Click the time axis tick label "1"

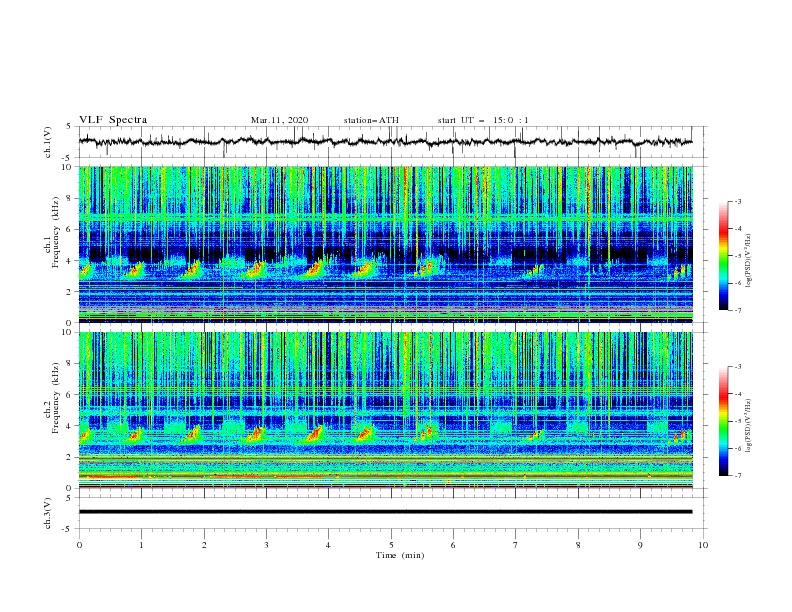pos(141,545)
